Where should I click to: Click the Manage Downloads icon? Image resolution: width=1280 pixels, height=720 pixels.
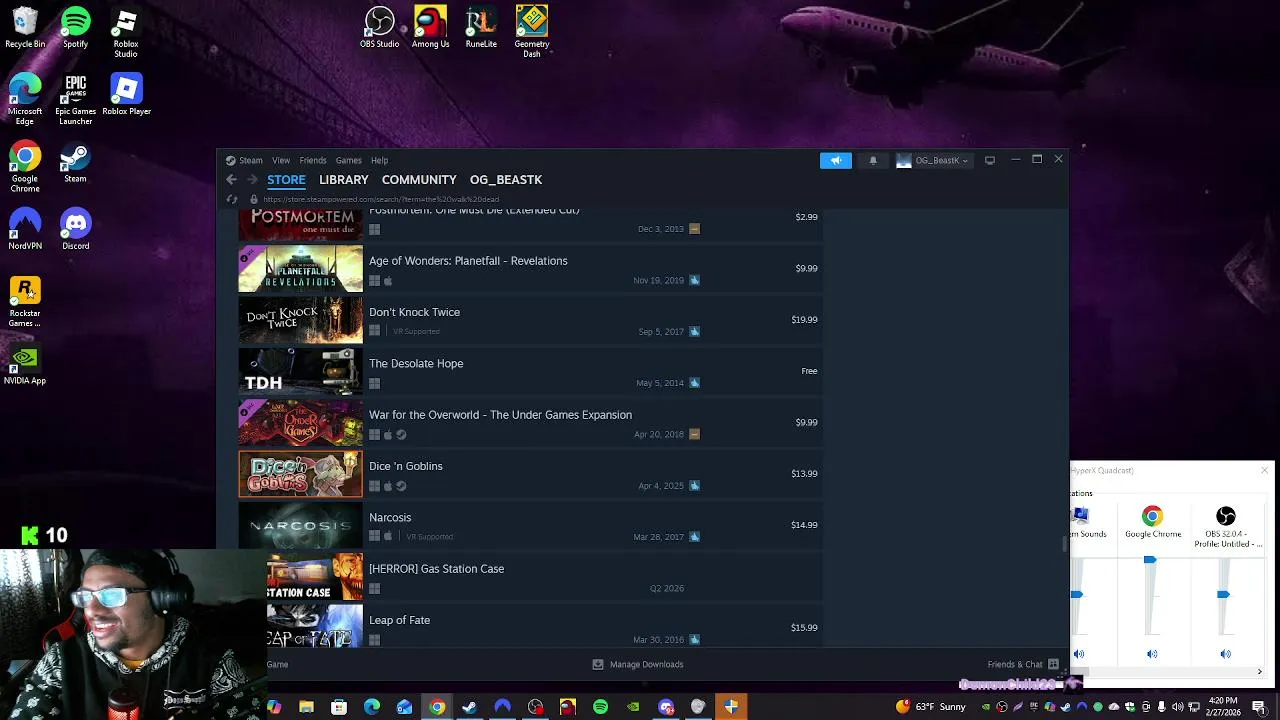point(598,664)
